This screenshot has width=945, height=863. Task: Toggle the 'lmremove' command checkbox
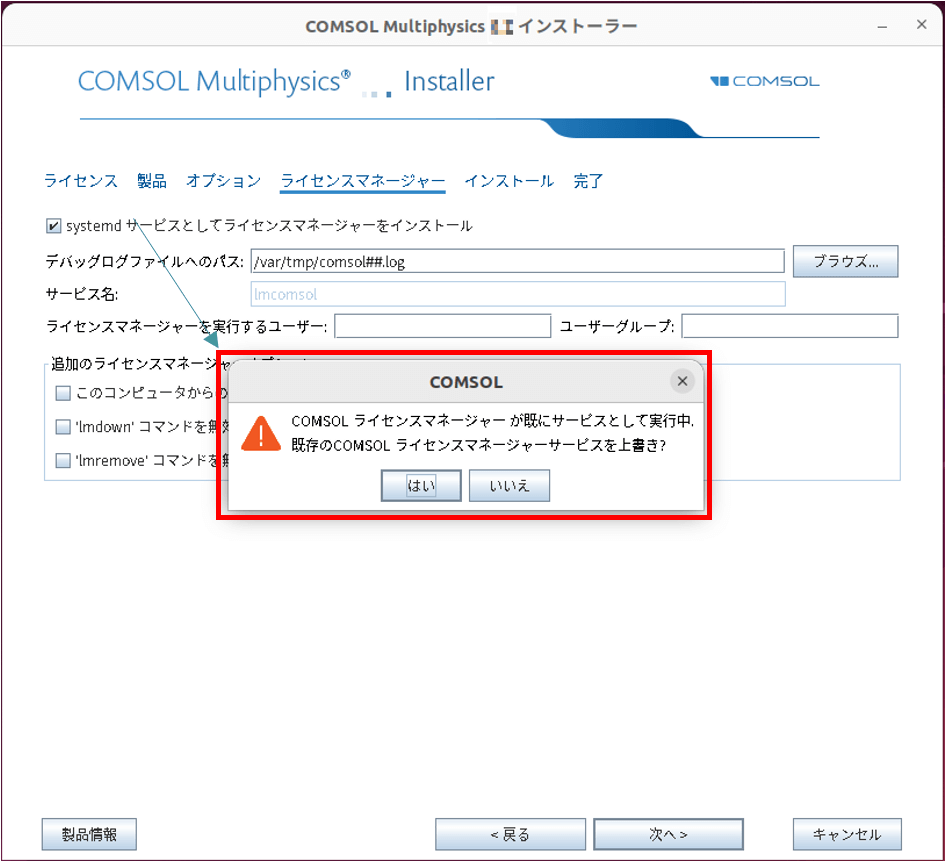point(63,460)
